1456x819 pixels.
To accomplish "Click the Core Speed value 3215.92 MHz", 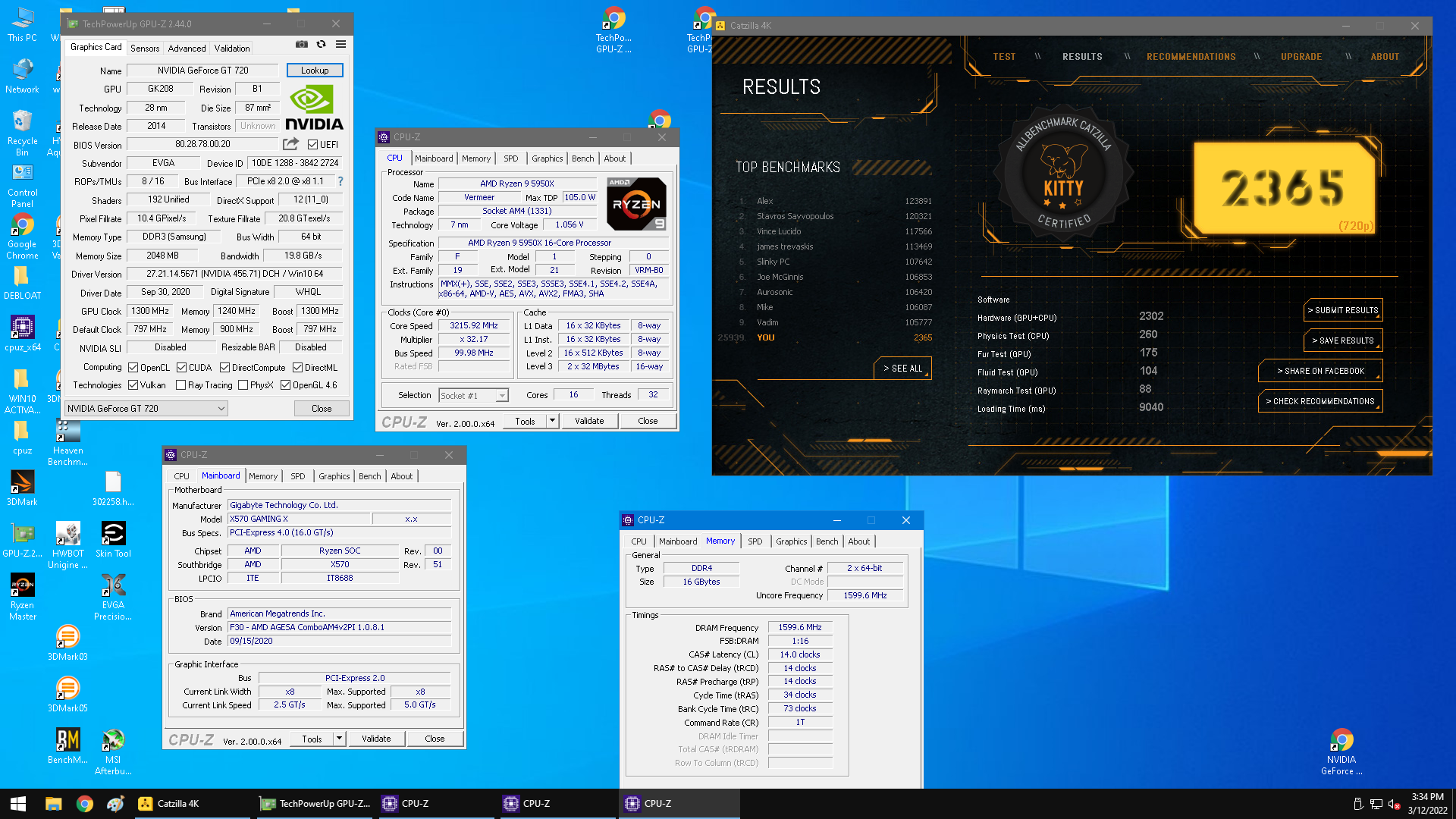I will tap(474, 326).
